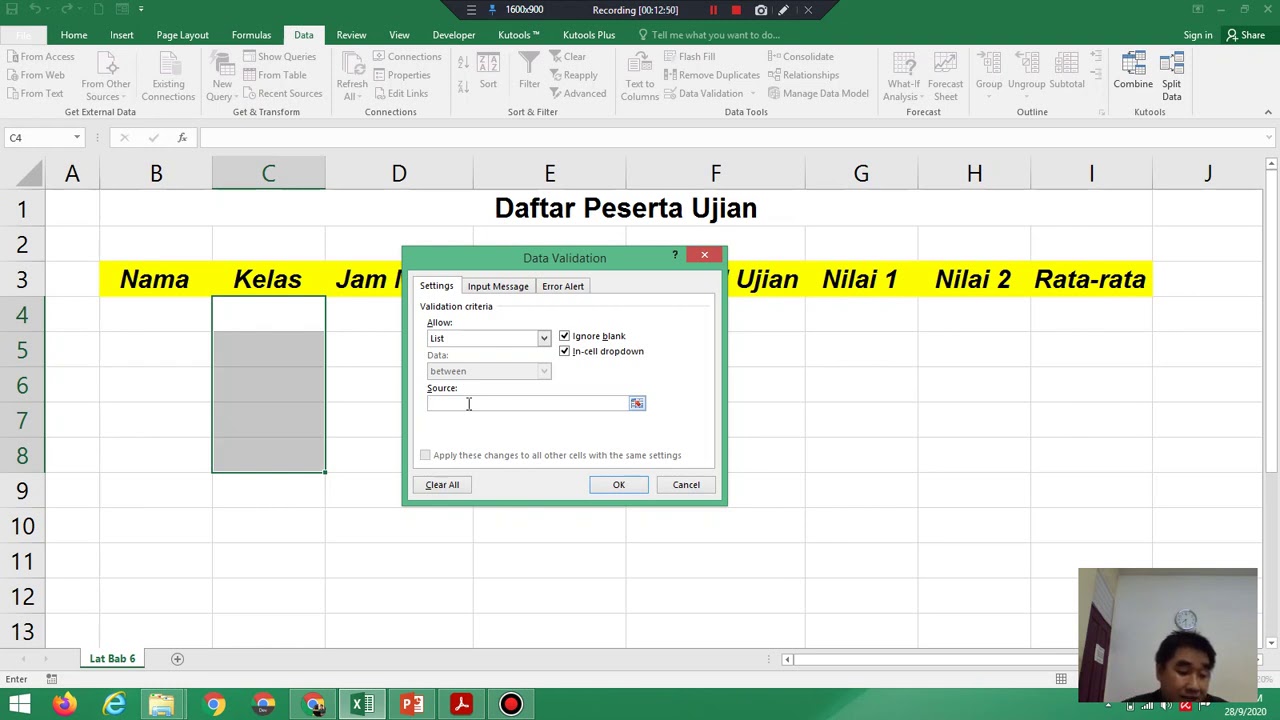The width and height of the screenshot is (1280, 720).
Task: Click the Clear All button
Action: (x=442, y=485)
